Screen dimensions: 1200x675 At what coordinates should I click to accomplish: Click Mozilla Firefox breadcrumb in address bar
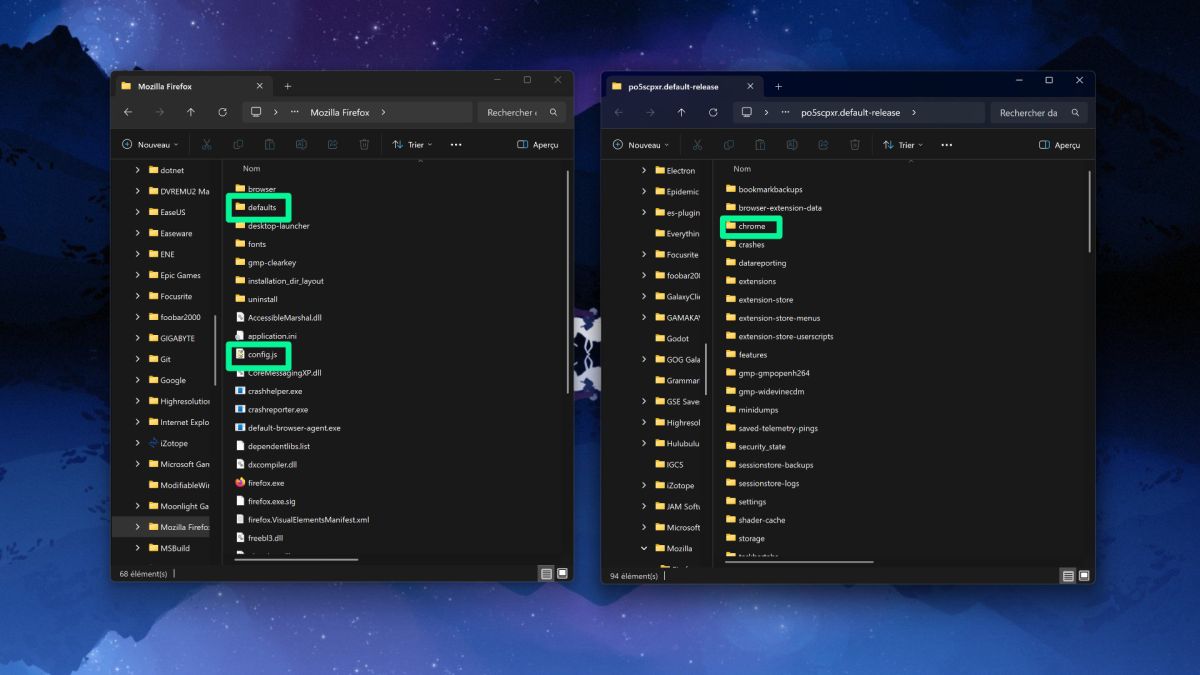(x=340, y=113)
